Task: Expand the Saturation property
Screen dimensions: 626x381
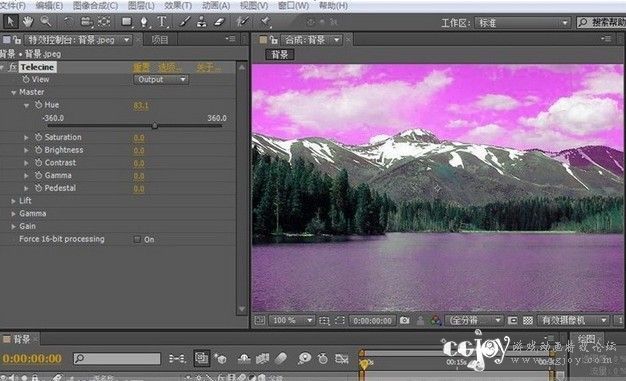Action: 26,137
